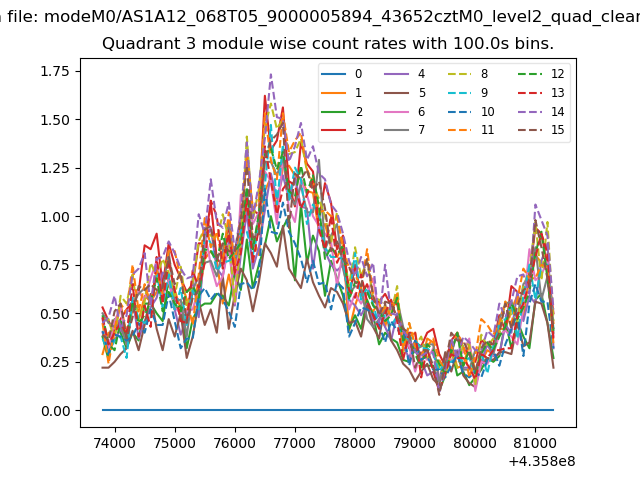
Task: Click legend entry labeled 12
Action: (541, 74)
